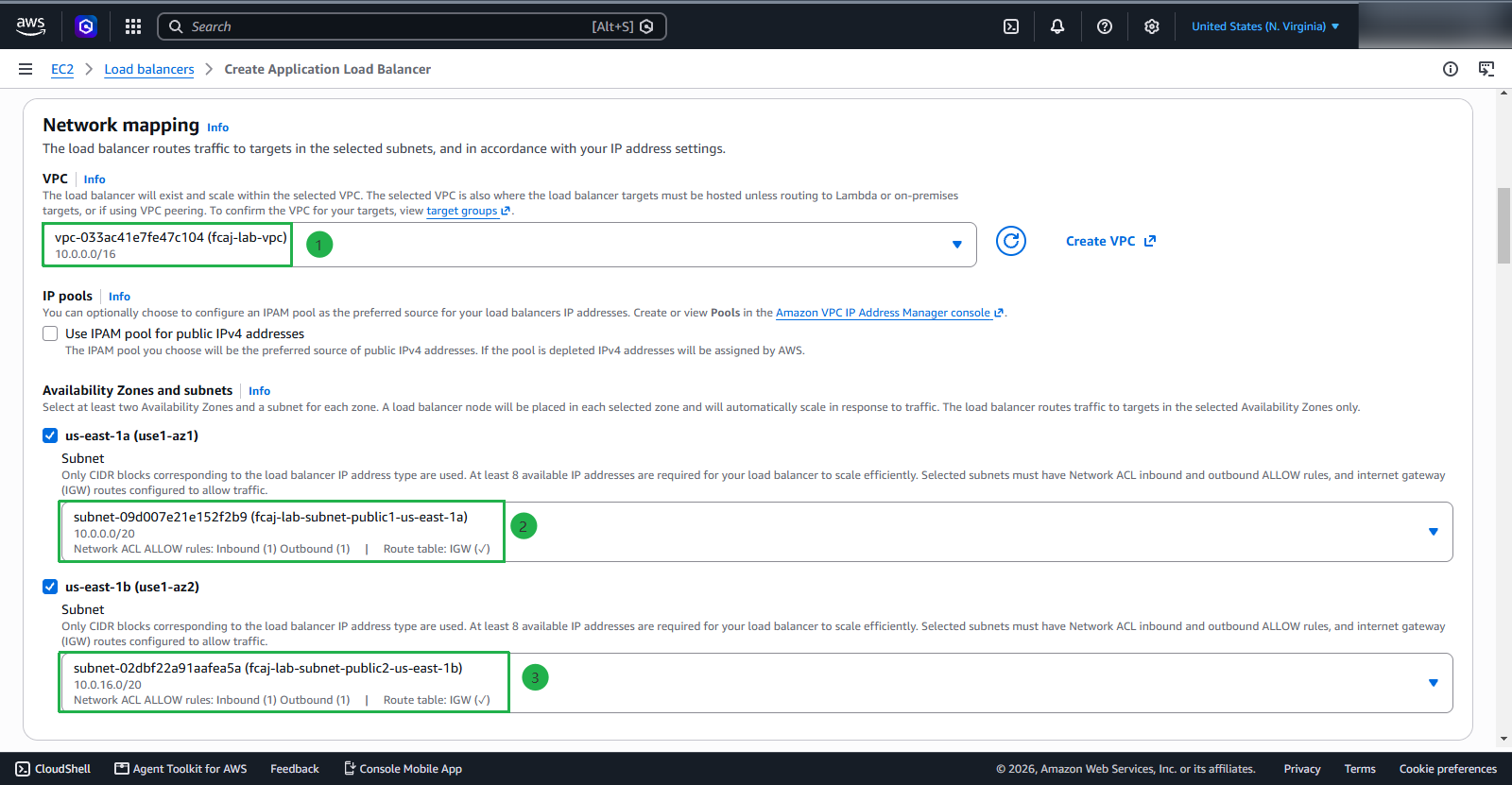The height and width of the screenshot is (785, 1512).
Task: Open Info link next to Network mapping
Action: 218,128
